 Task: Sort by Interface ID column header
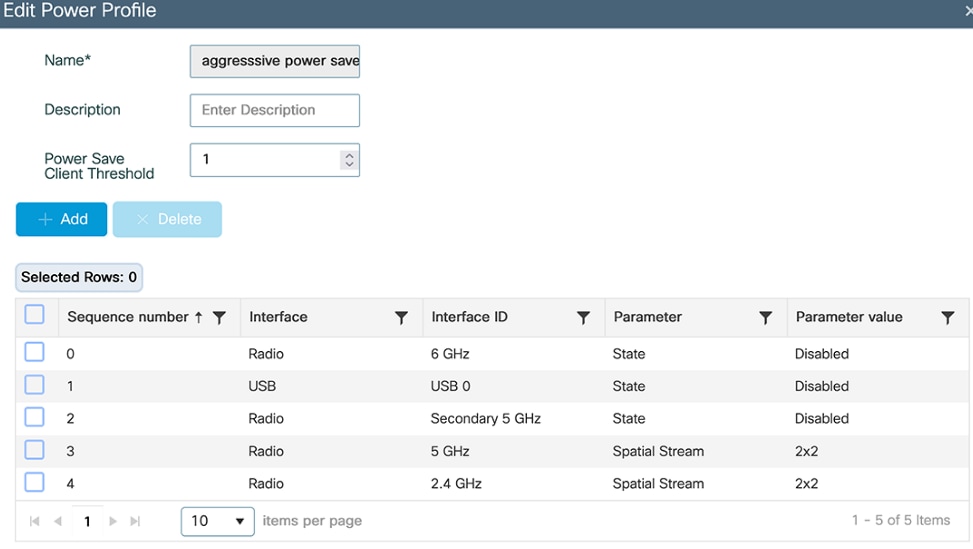(469, 317)
